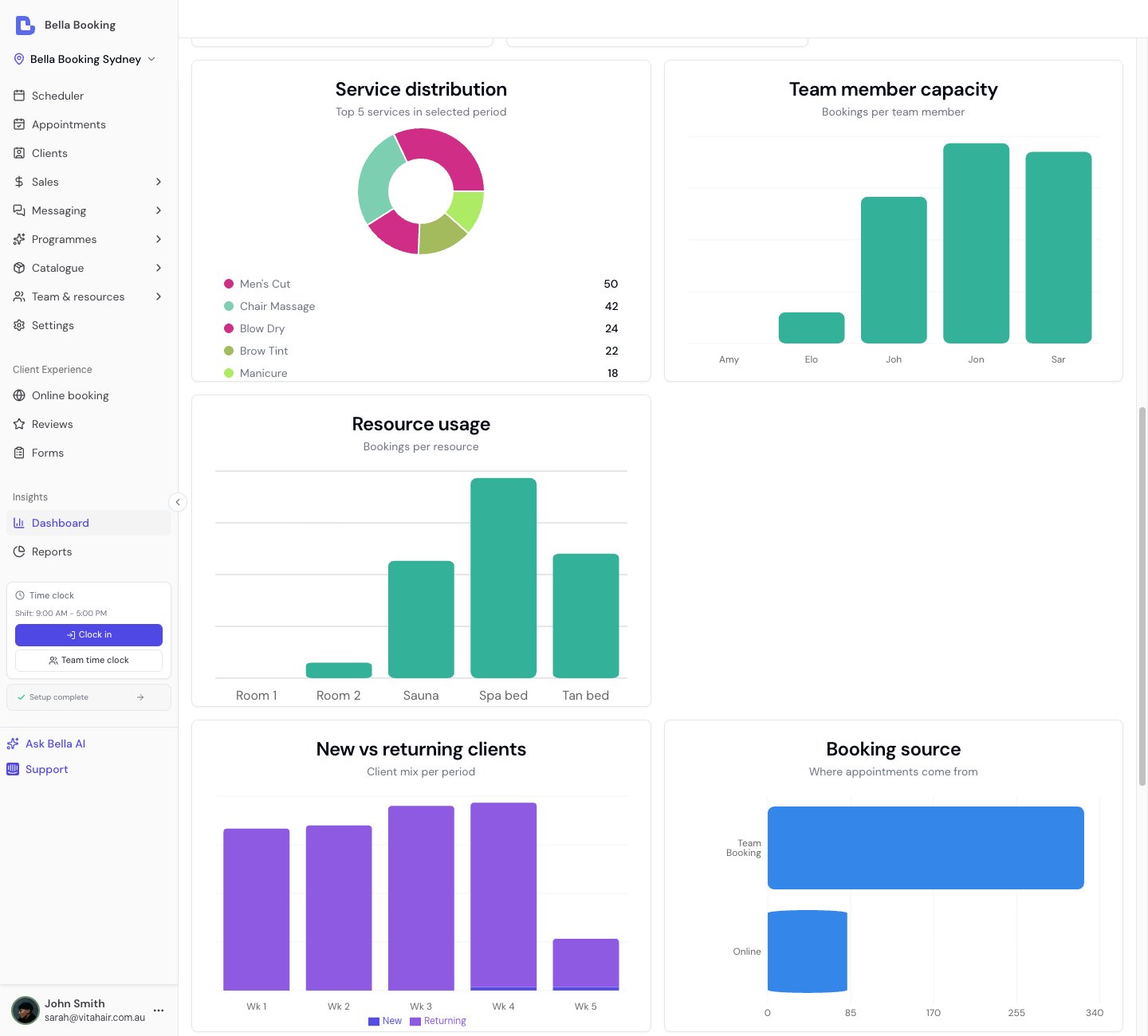Toggle the New series legend entry

385,1021
